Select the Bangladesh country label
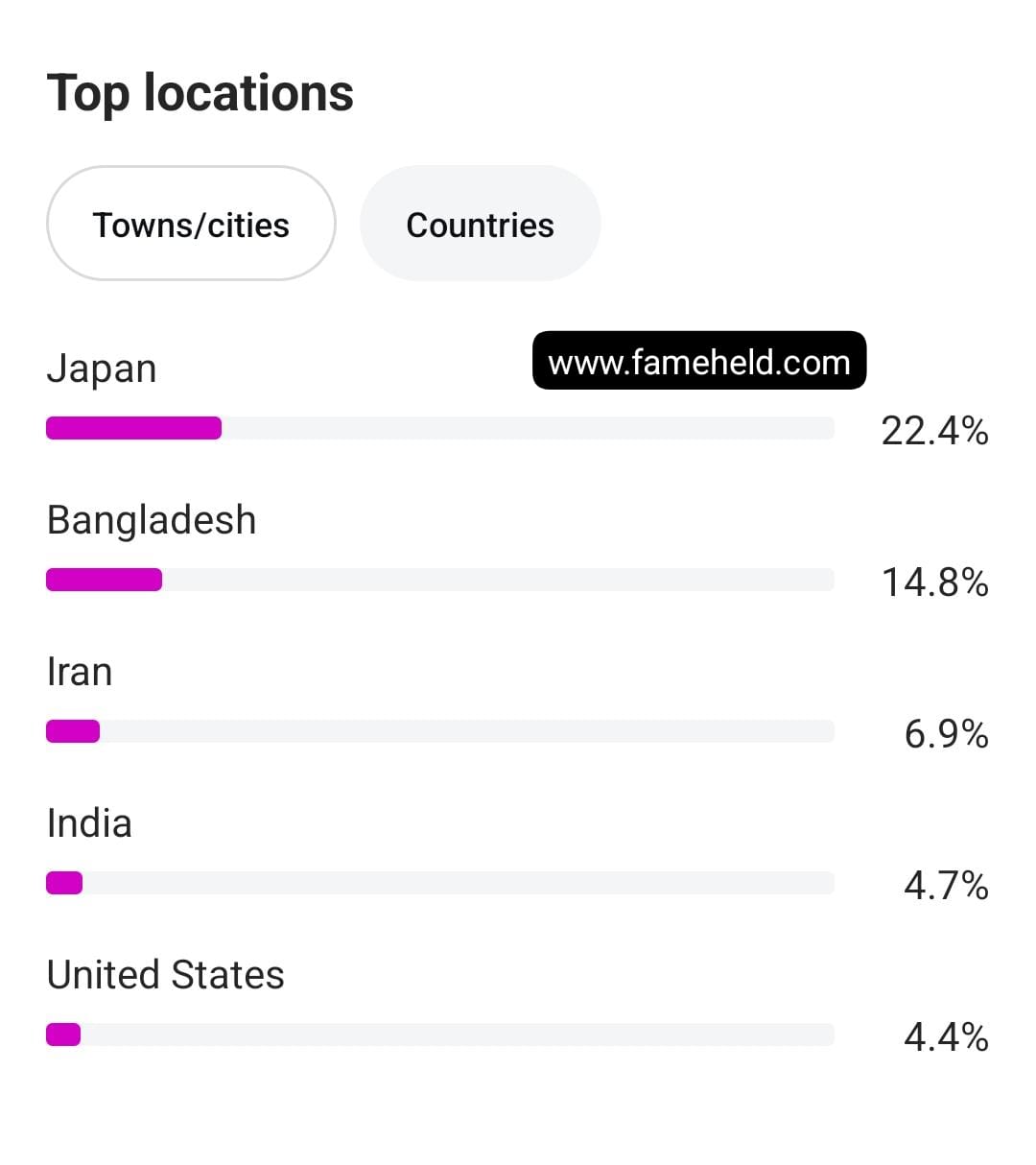Screen dimensions: 1036x1165 (x=152, y=520)
